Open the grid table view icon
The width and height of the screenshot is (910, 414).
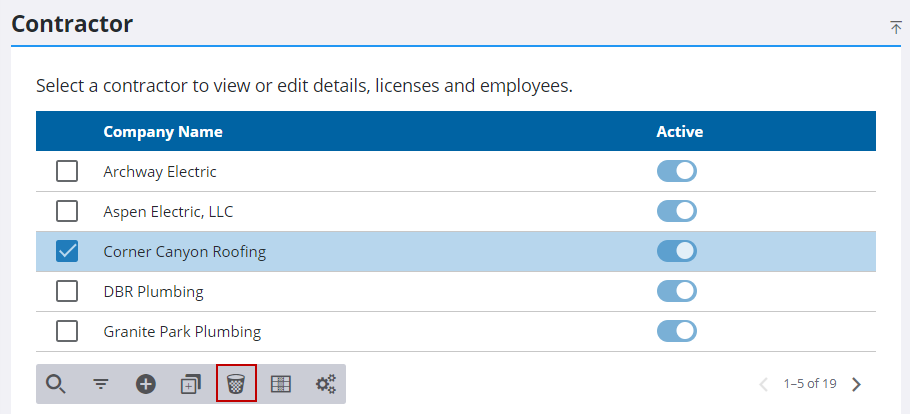click(281, 384)
